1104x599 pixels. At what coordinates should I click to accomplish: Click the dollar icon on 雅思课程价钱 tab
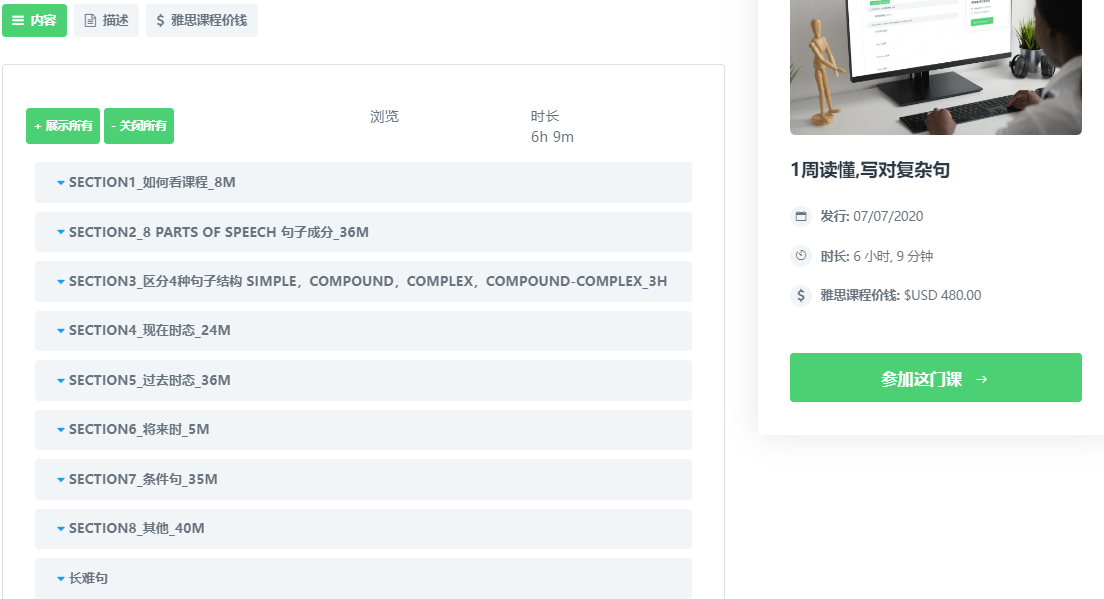click(160, 20)
